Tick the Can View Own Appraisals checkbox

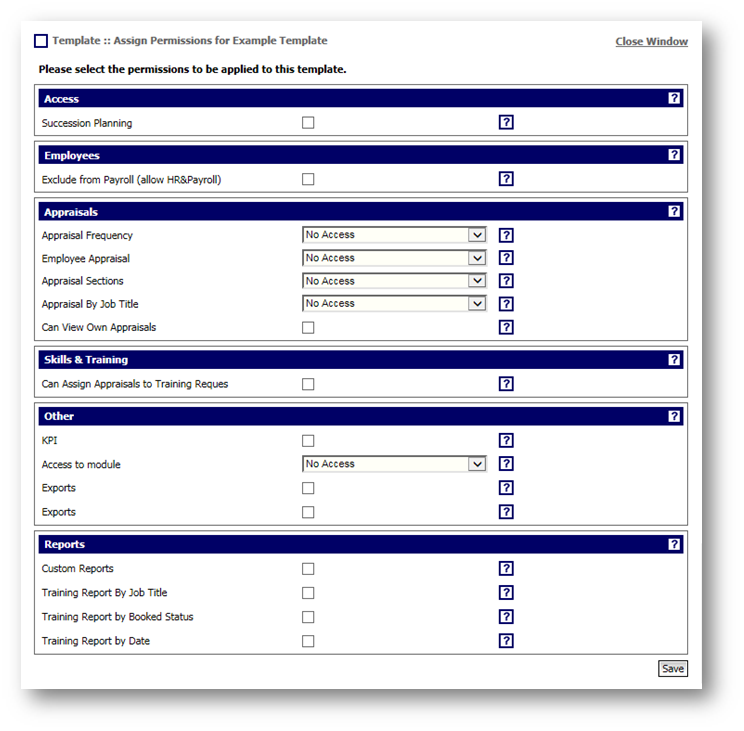[308, 327]
